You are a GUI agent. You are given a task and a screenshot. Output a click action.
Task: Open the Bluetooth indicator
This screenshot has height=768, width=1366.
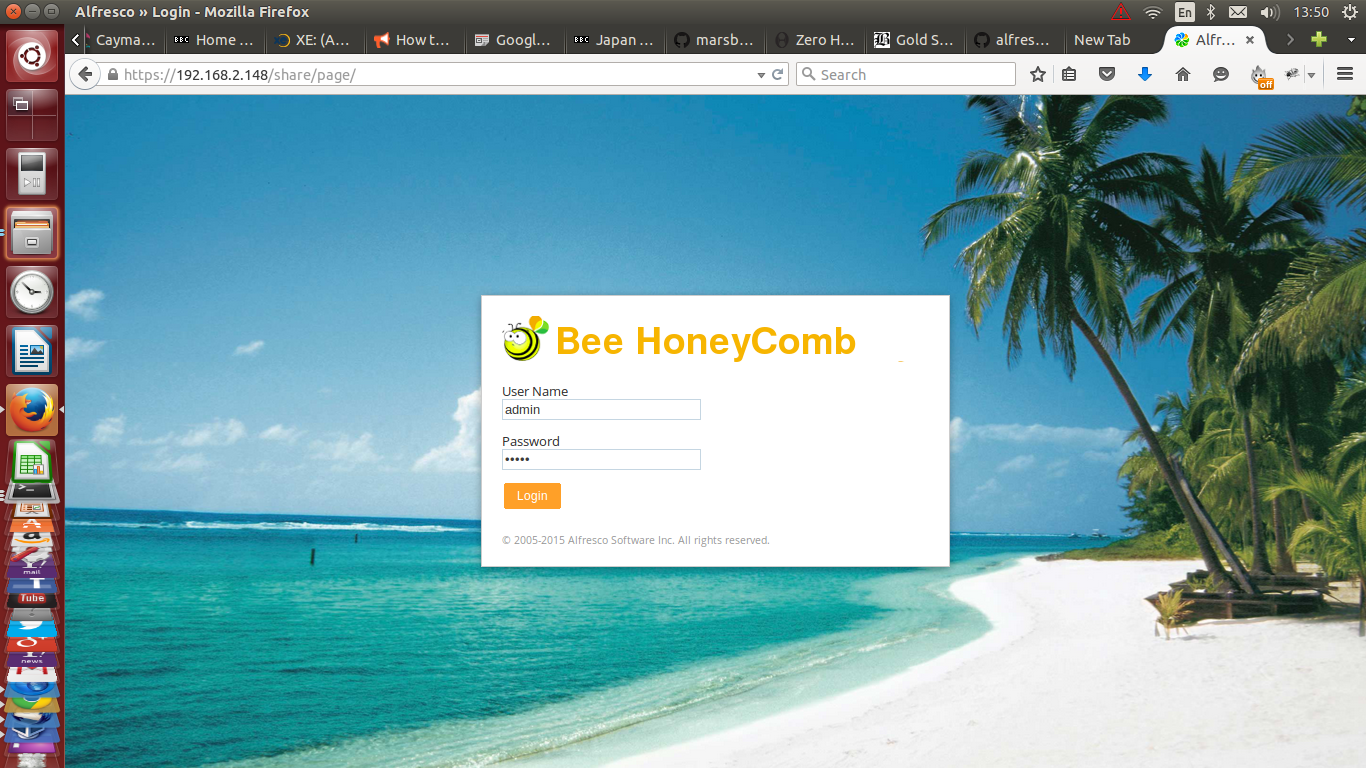coord(1210,12)
